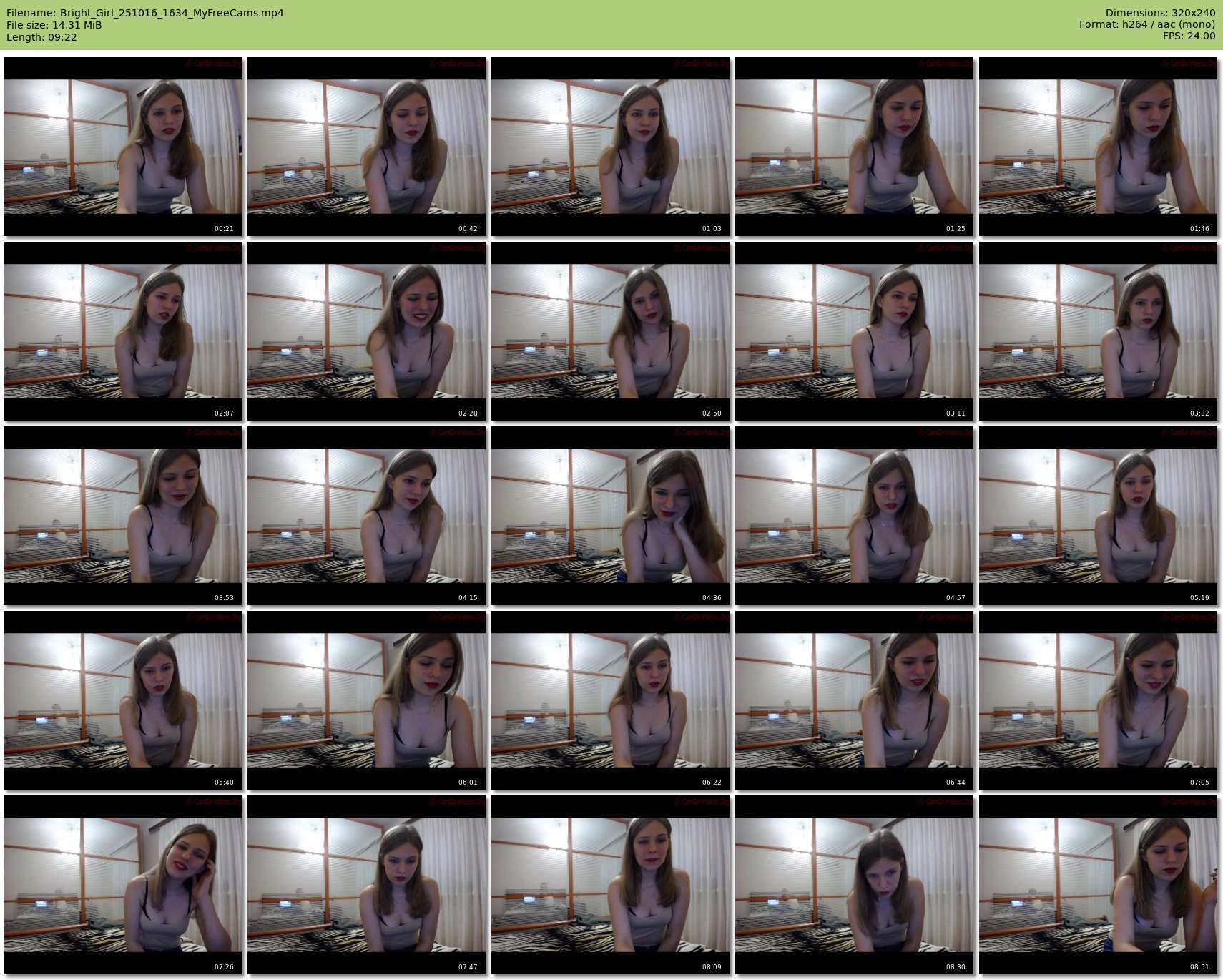Open the frame timestamped 08:09
The width and height of the screenshot is (1223, 980).
[610, 885]
